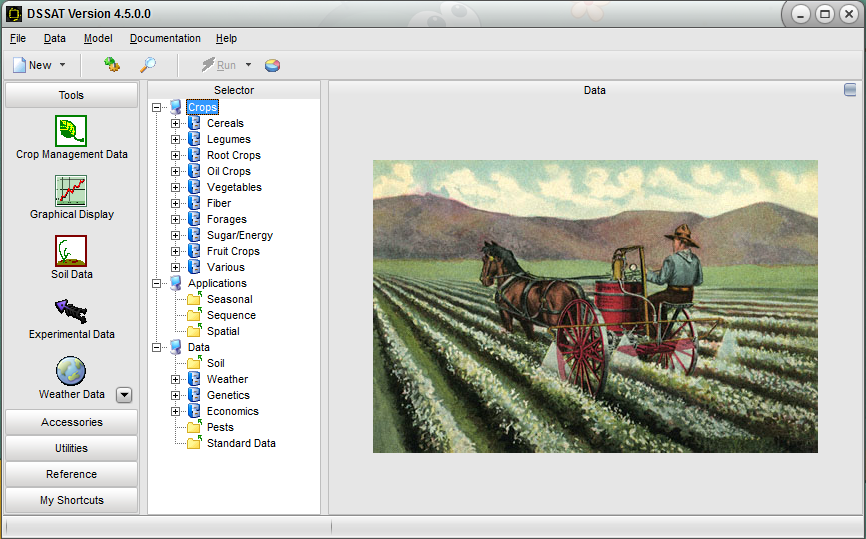The height and width of the screenshot is (539, 866).
Task: Click the Standard Data folder icon
Action: click(x=194, y=443)
